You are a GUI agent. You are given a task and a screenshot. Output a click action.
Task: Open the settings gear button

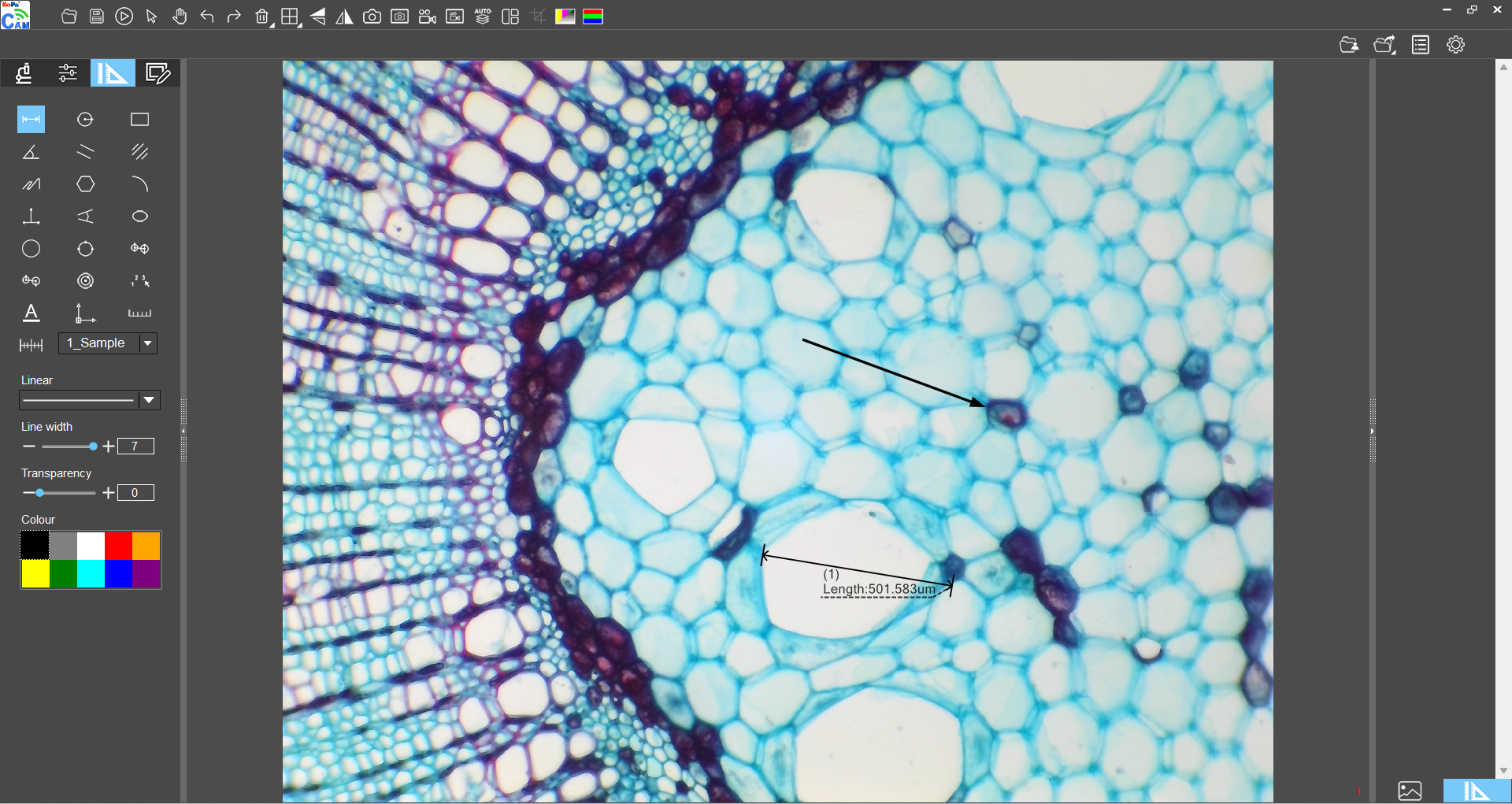[1455, 45]
